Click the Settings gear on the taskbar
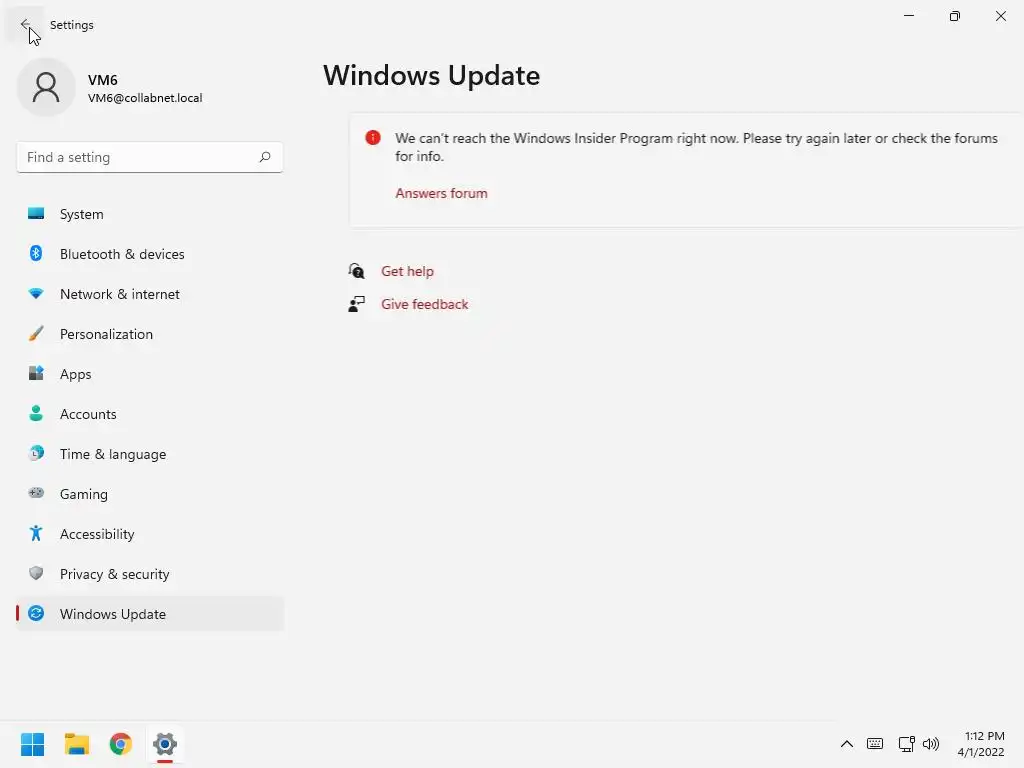 [x=165, y=744]
